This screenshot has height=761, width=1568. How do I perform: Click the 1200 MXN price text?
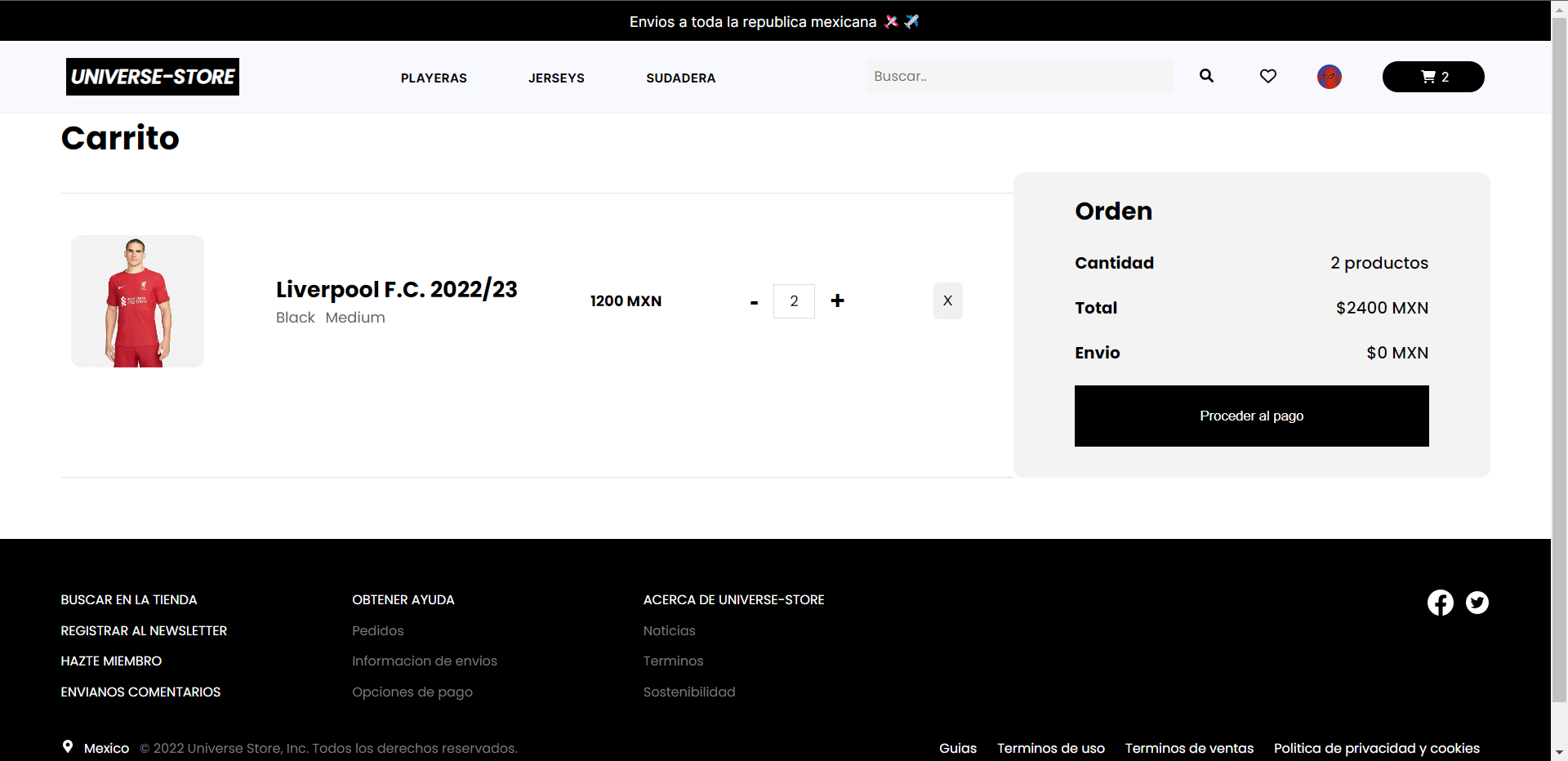point(626,300)
